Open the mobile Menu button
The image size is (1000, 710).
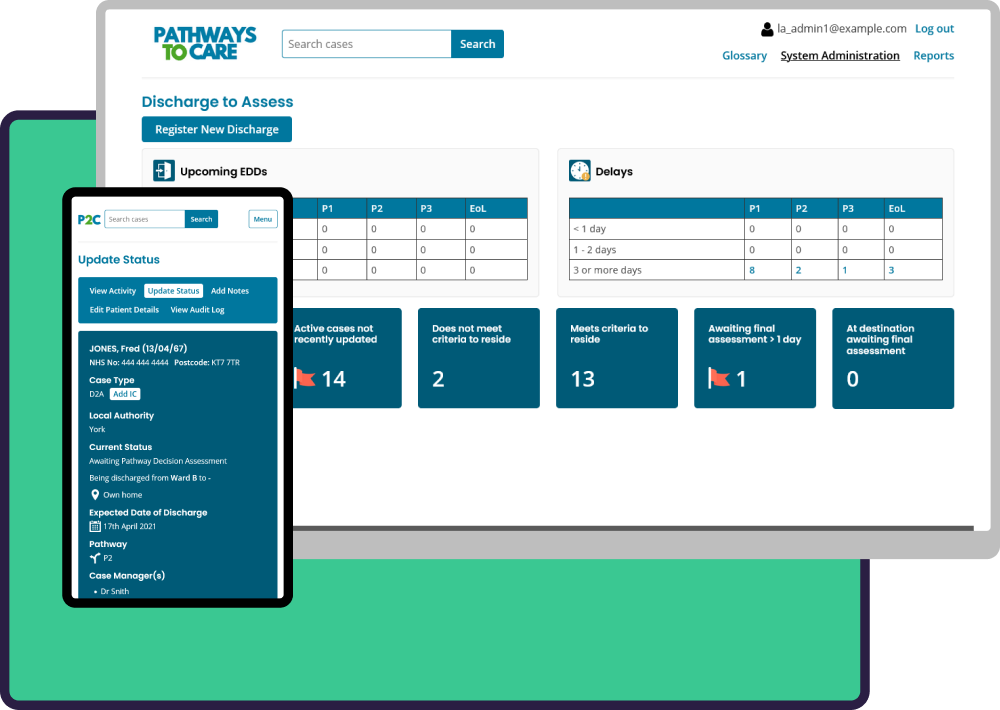coord(262,219)
